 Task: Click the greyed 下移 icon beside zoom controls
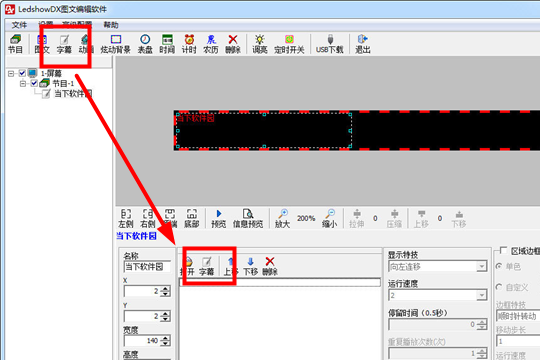coord(459,218)
